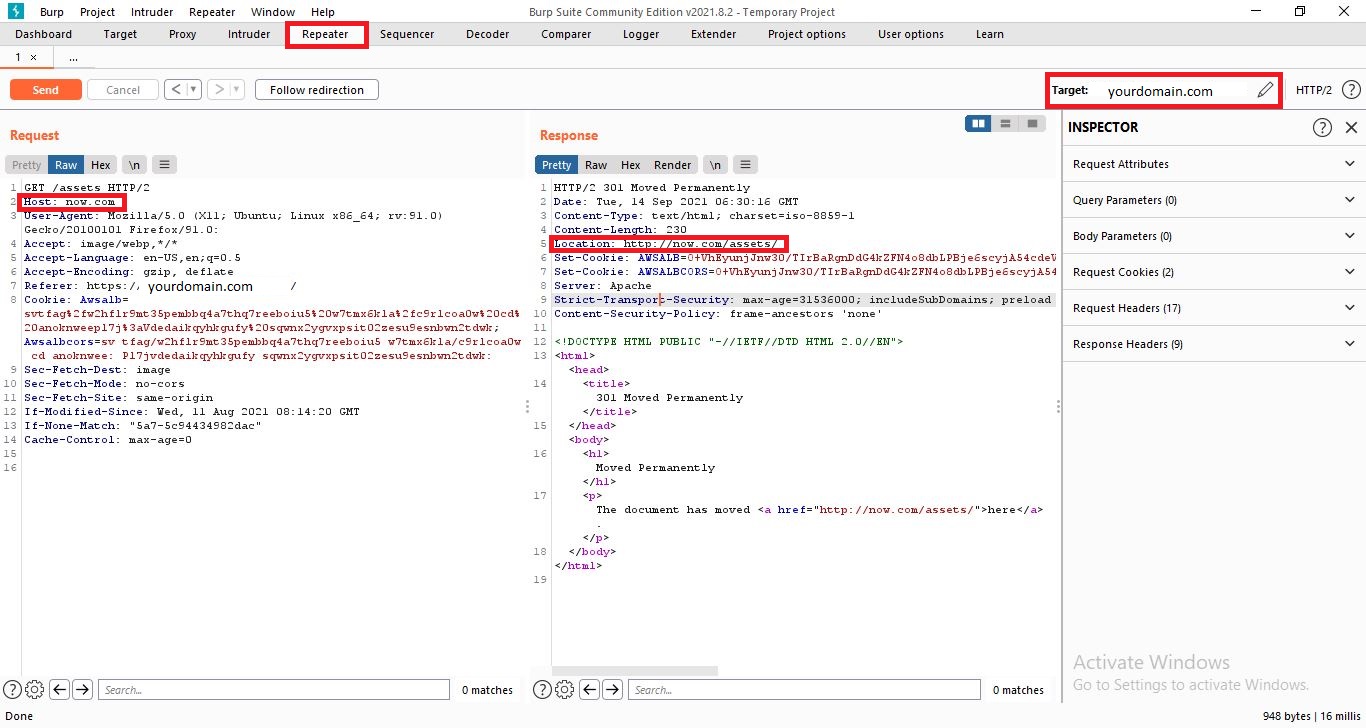The height and width of the screenshot is (728, 1366).
Task: Switch to the Sequencer tab
Action: click(407, 34)
